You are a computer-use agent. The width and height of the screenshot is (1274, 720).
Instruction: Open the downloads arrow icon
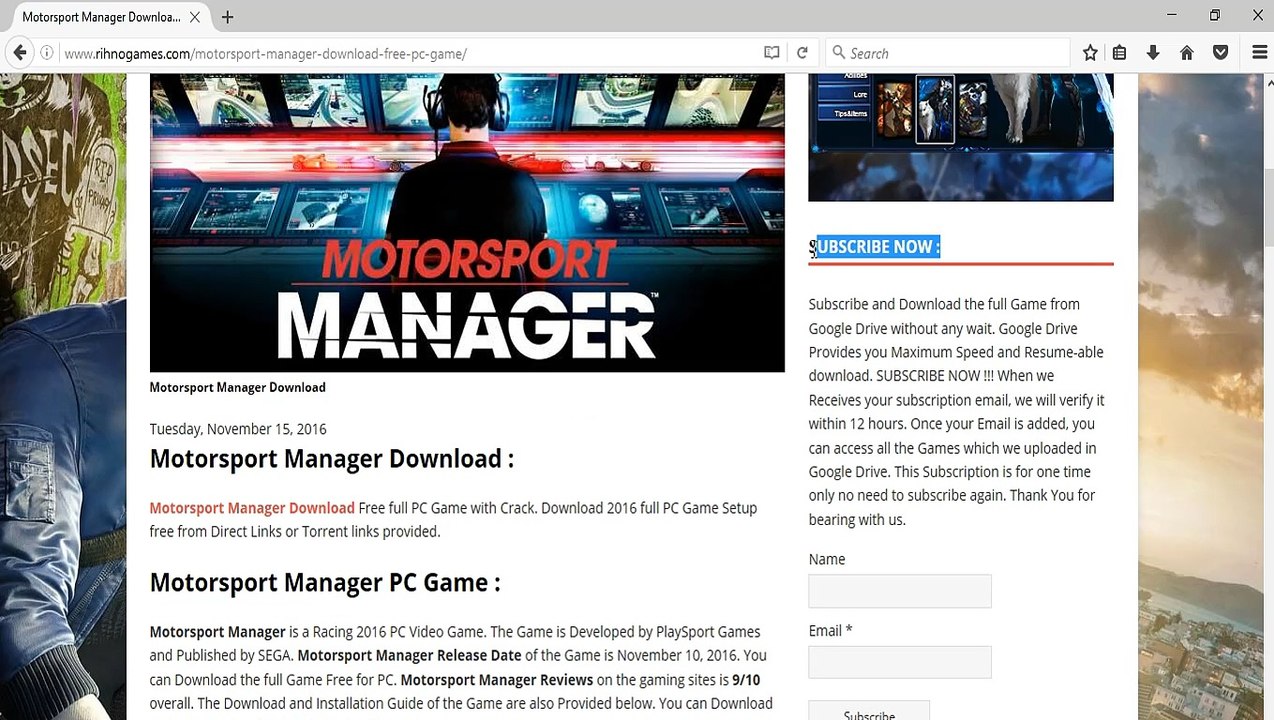click(x=1153, y=53)
